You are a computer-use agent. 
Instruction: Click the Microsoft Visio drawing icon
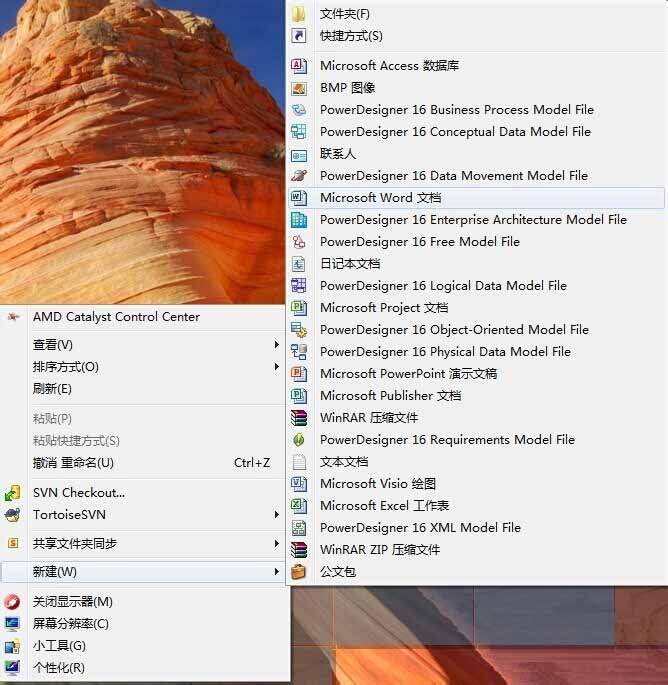coord(299,484)
